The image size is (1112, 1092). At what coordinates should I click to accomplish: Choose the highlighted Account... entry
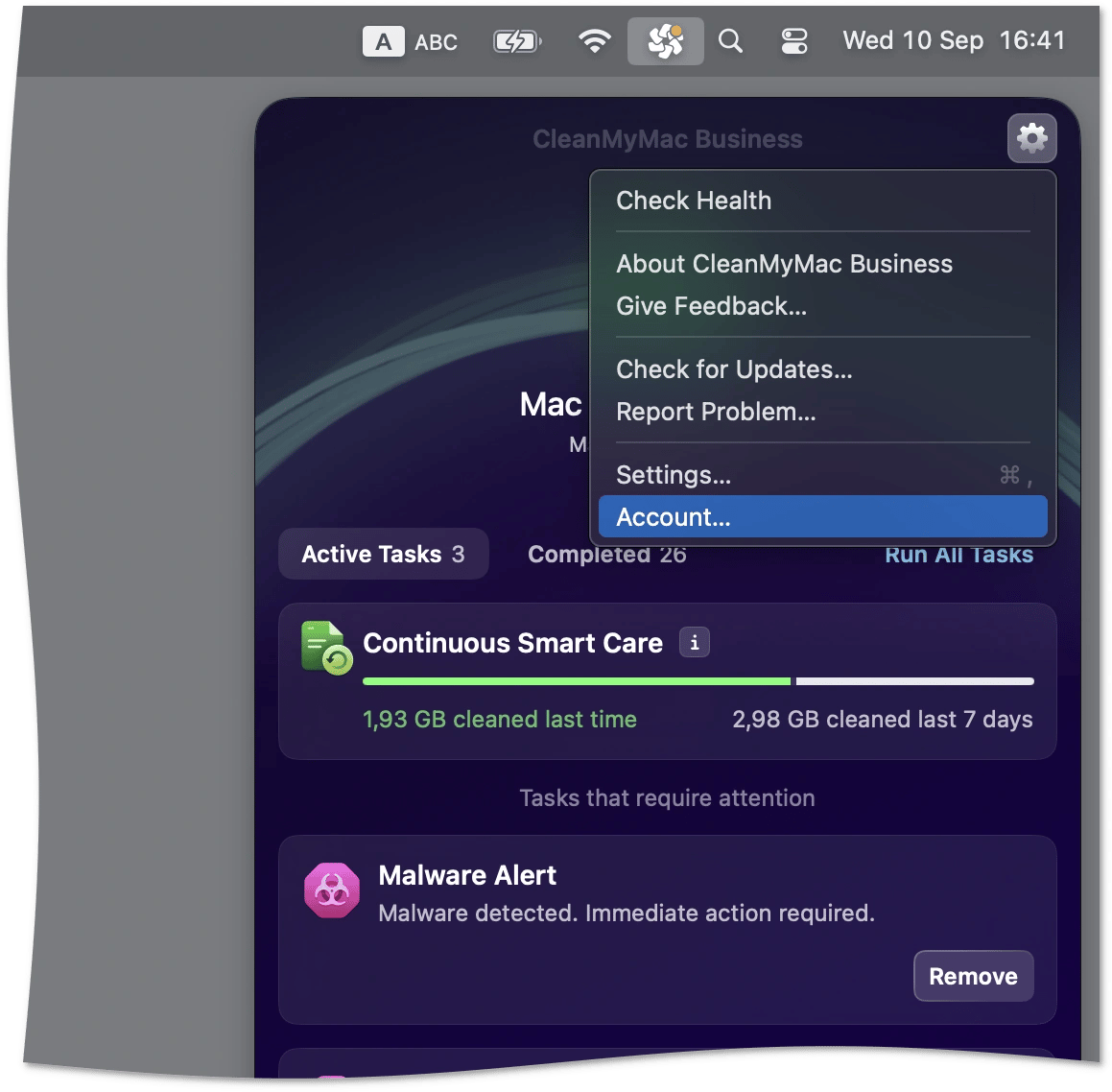click(x=822, y=517)
